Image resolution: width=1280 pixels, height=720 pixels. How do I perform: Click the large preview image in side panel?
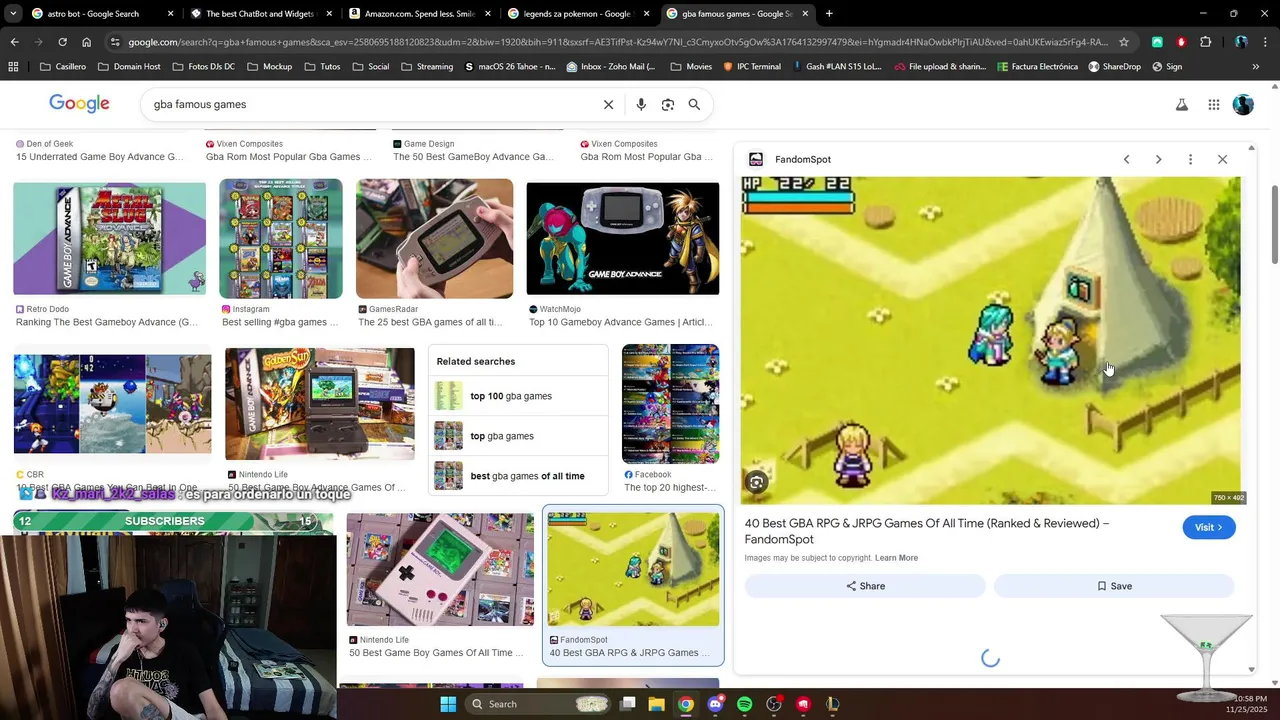991,341
